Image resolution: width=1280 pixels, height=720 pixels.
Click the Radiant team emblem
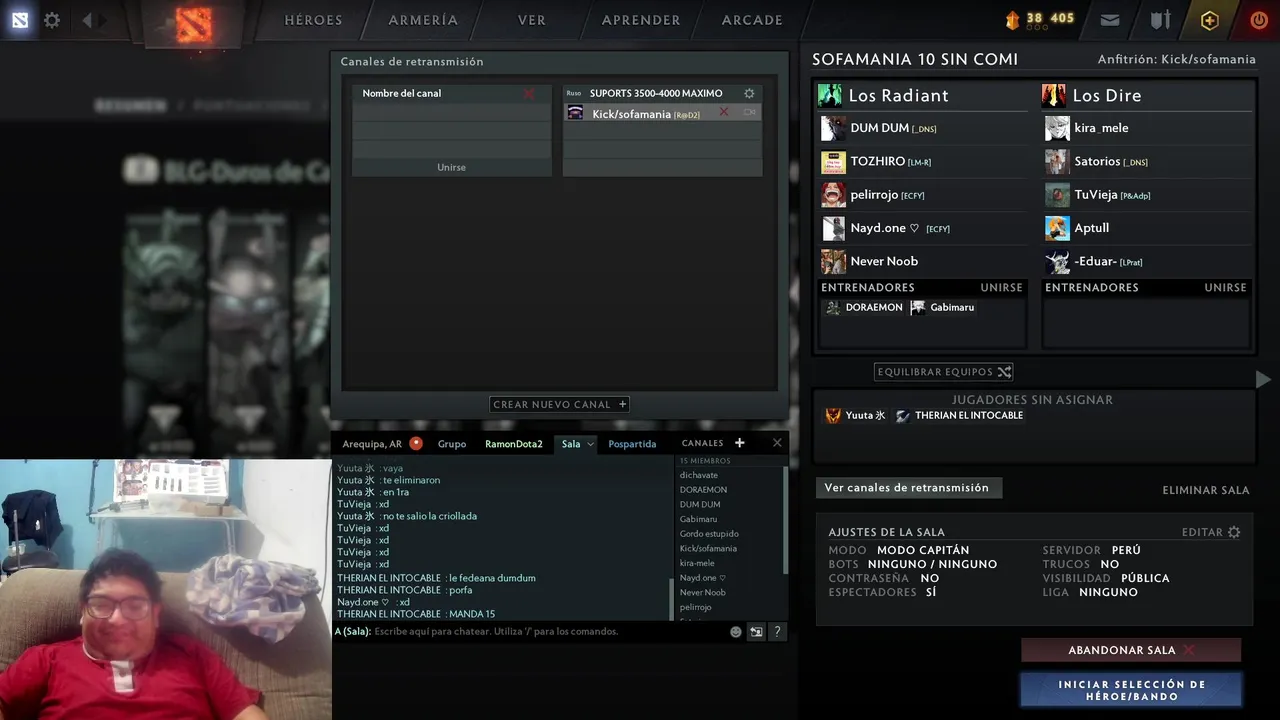coord(830,95)
